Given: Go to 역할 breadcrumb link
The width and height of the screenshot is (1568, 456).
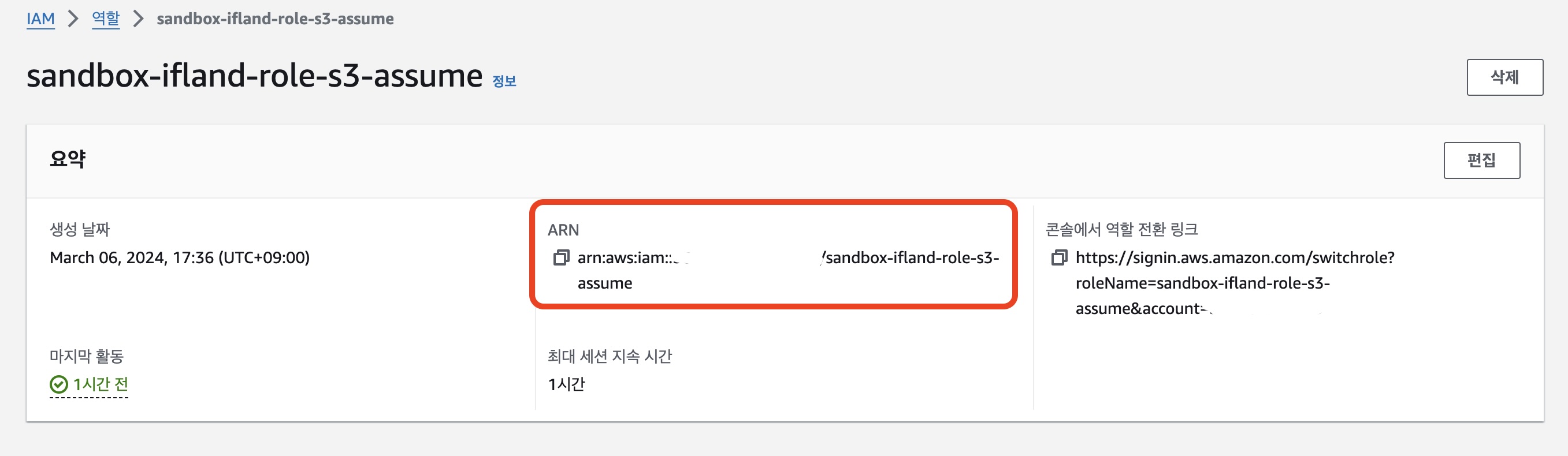Looking at the screenshot, I should click(x=106, y=19).
